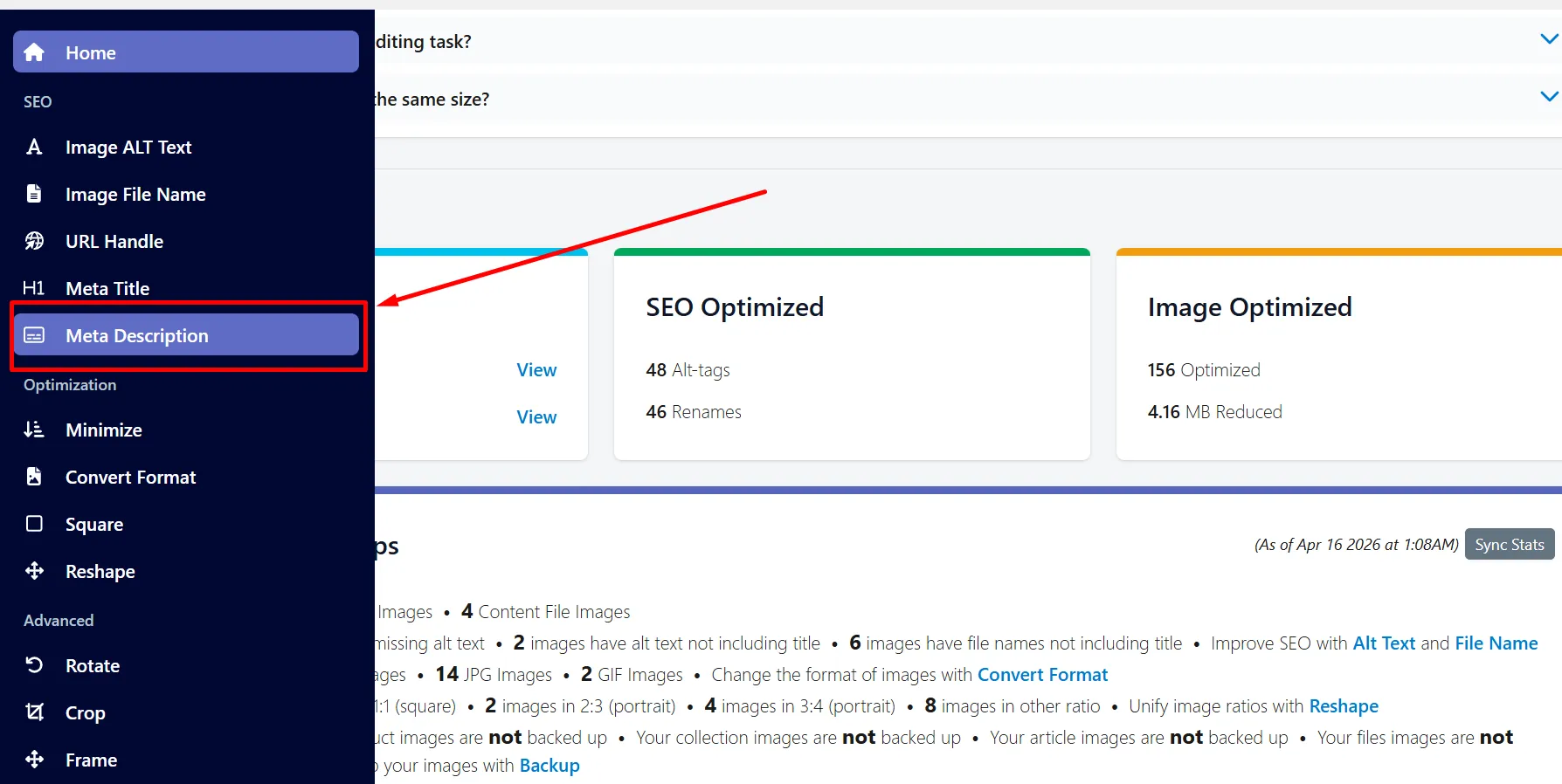Click the Home house icon in sidebar
The image size is (1562, 784).
tap(34, 52)
